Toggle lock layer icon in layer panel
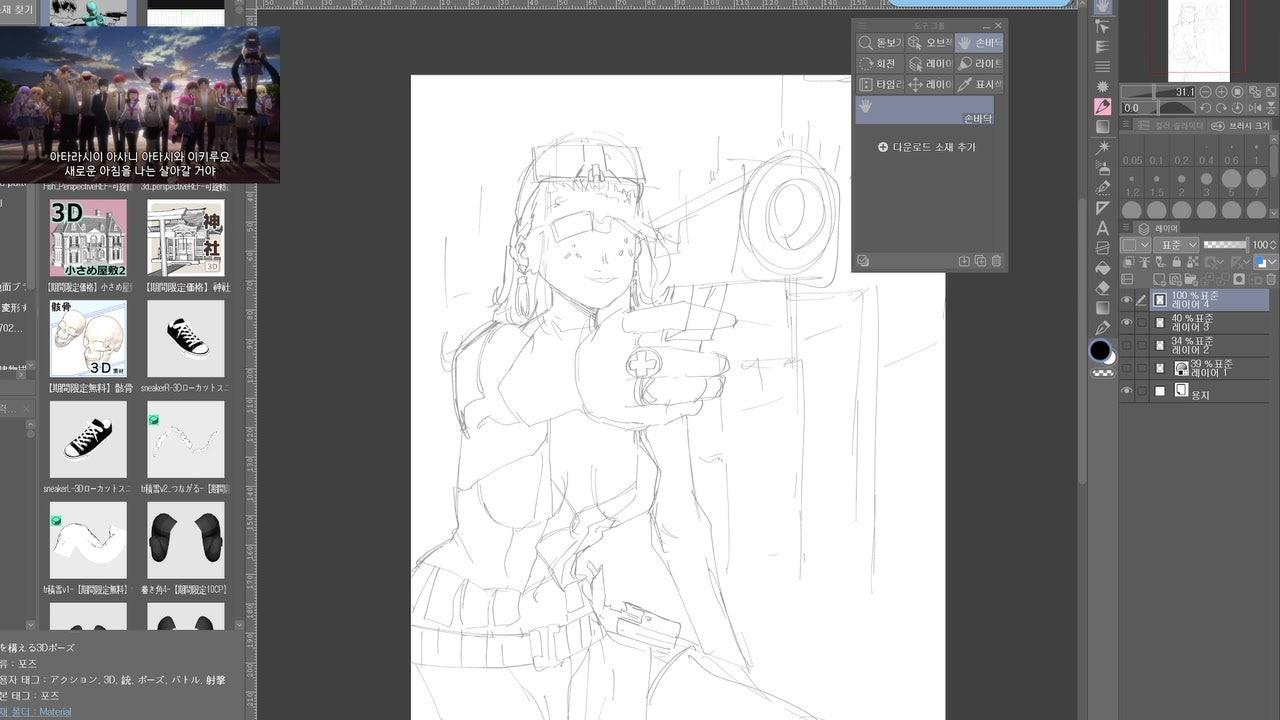Image resolution: width=1280 pixels, height=720 pixels. coord(1176,262)
